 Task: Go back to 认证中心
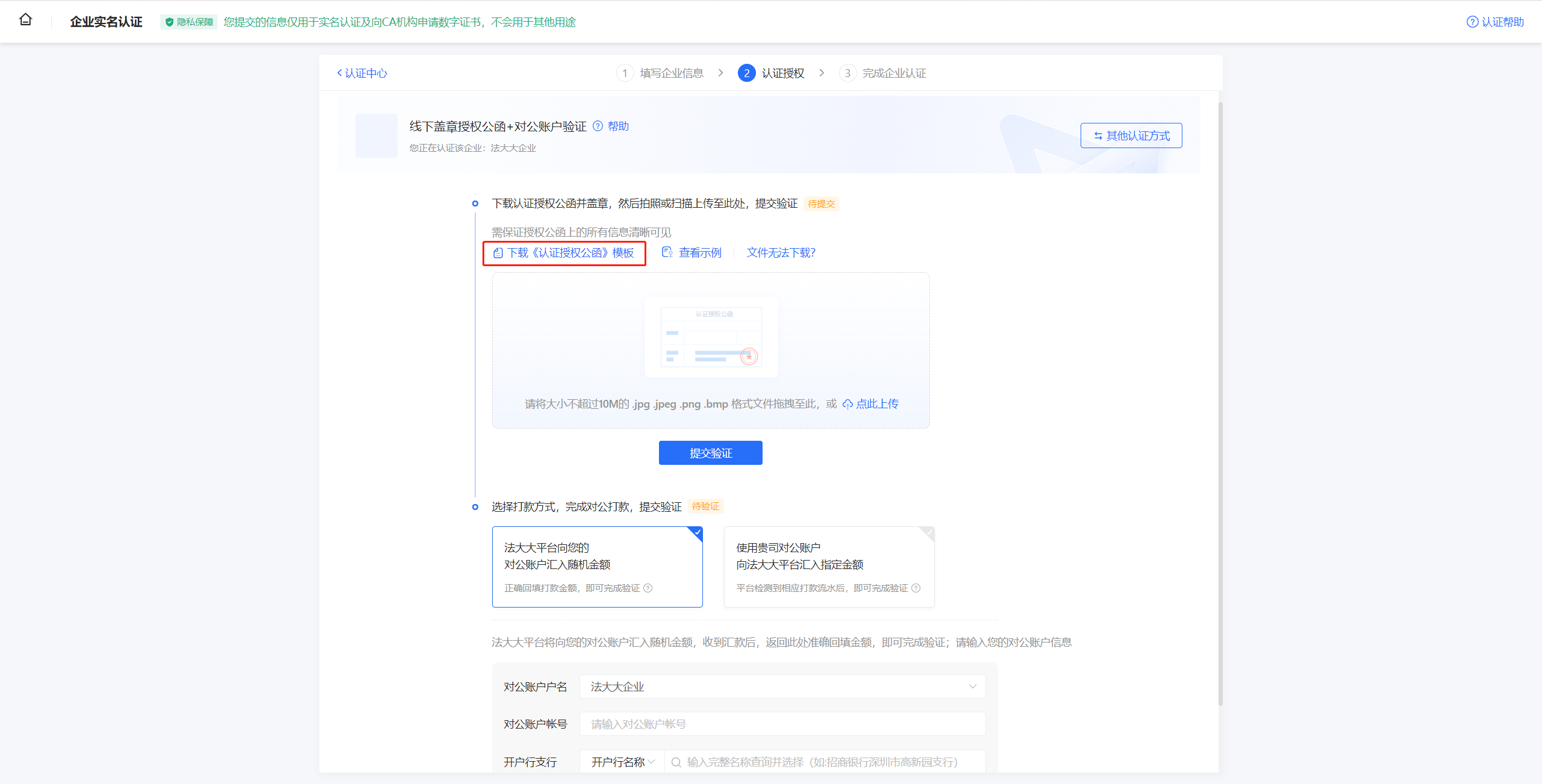(362, 73)
